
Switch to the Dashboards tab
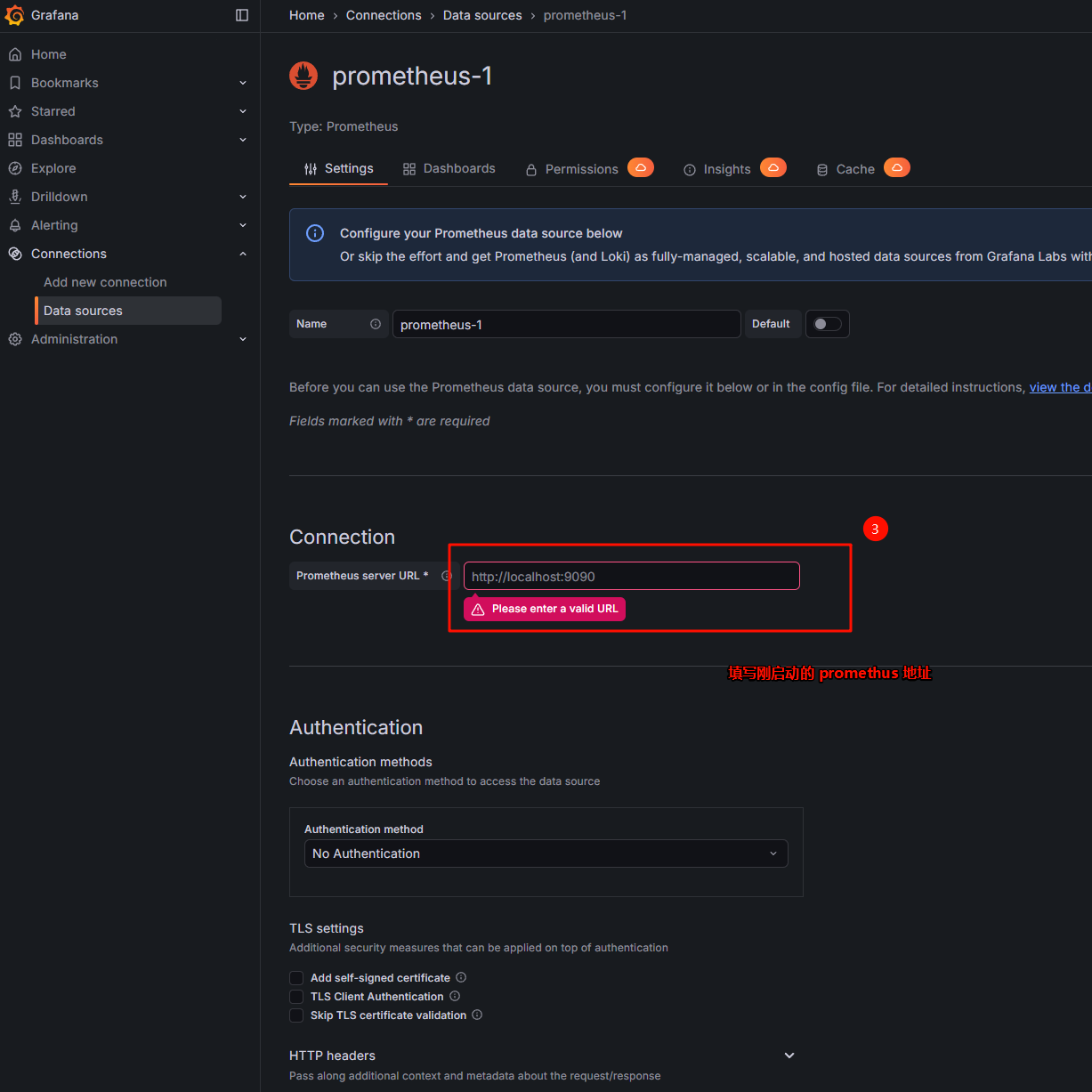click(449, 168)
